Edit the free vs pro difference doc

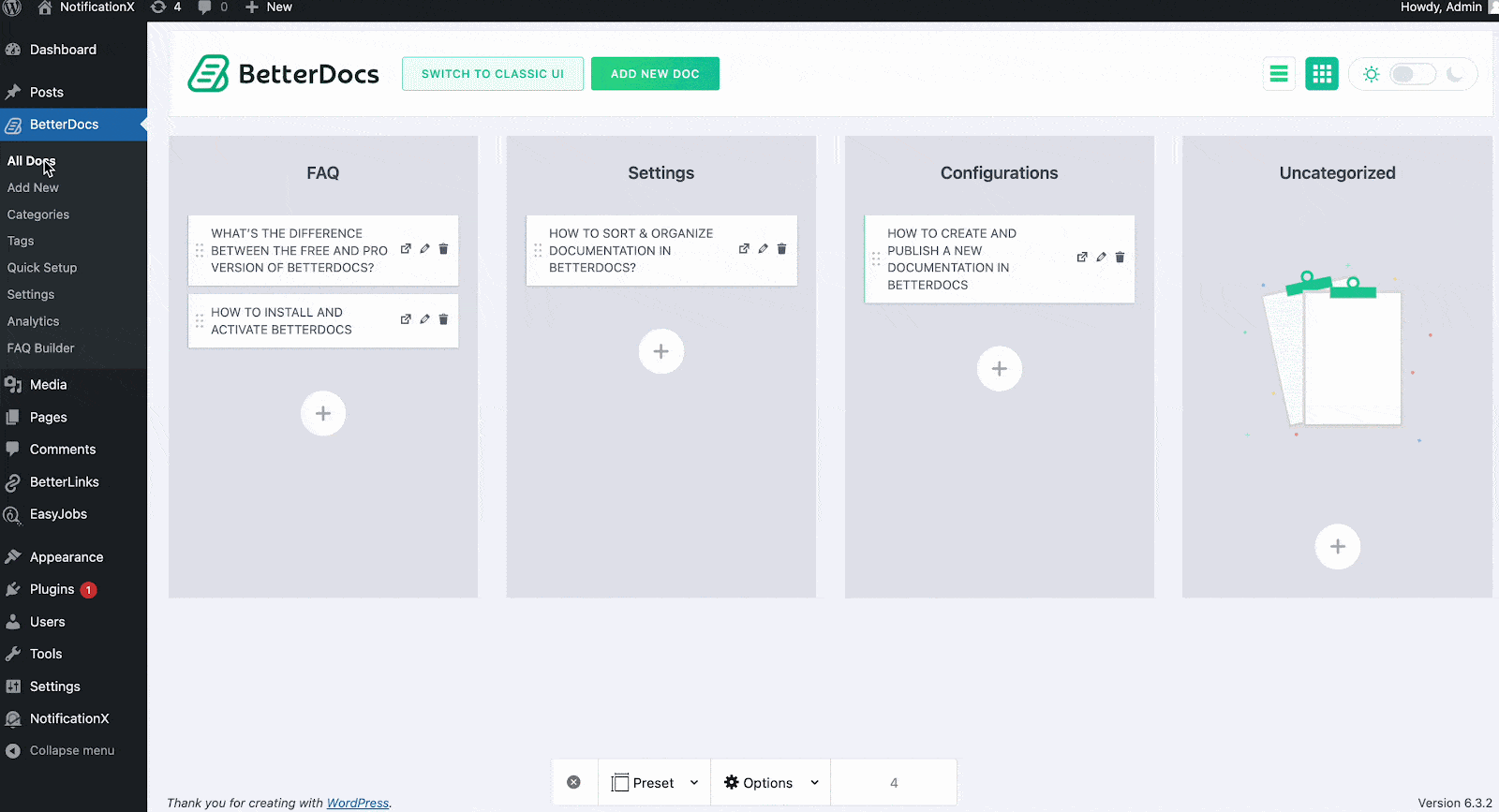[x=424, y=249]
